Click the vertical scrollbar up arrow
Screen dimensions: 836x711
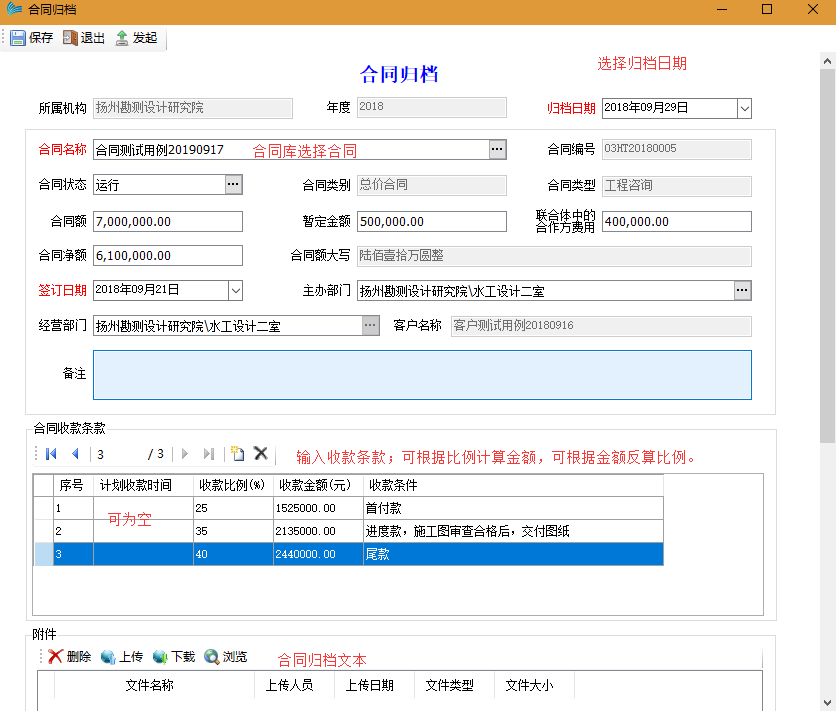827,61
